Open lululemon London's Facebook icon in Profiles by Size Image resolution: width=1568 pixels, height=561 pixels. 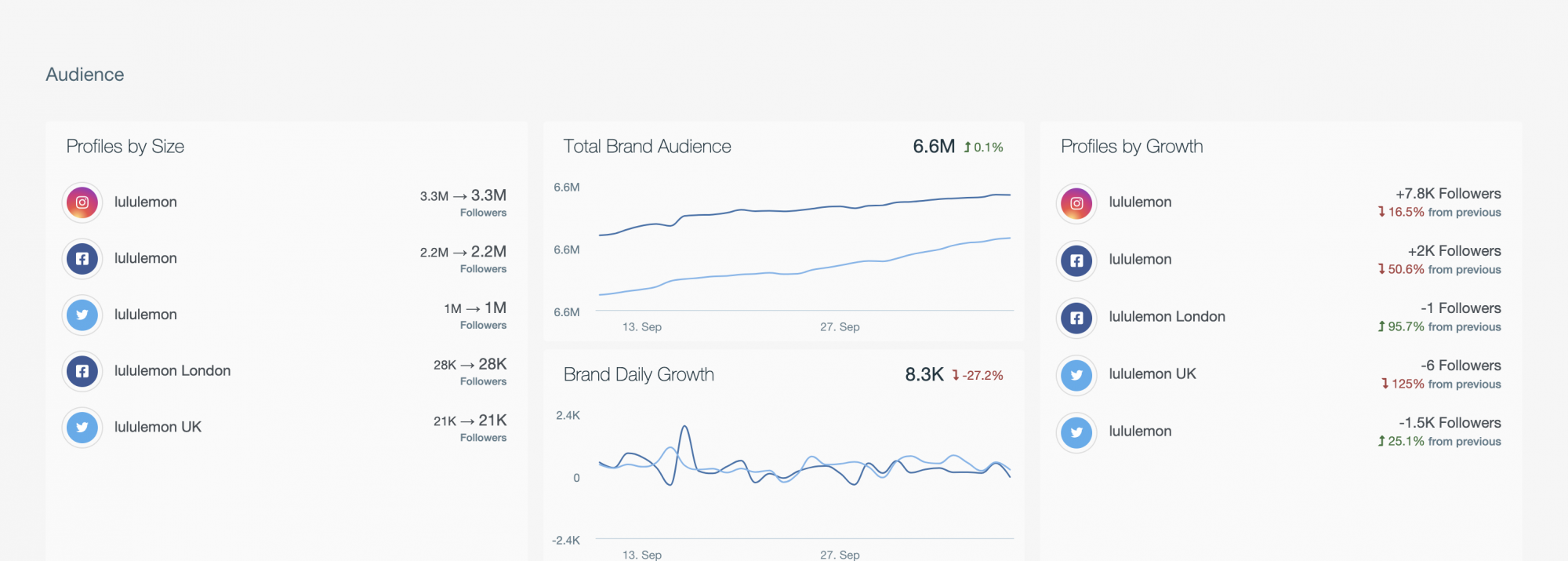point(82,371)
